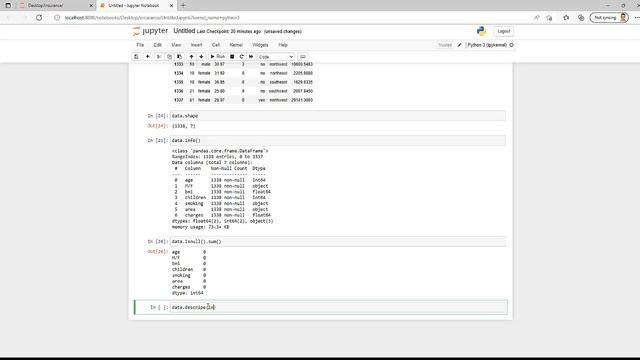Click the dtype: int64 output line
Screen dimensions: 640x360
pos(187,293)
